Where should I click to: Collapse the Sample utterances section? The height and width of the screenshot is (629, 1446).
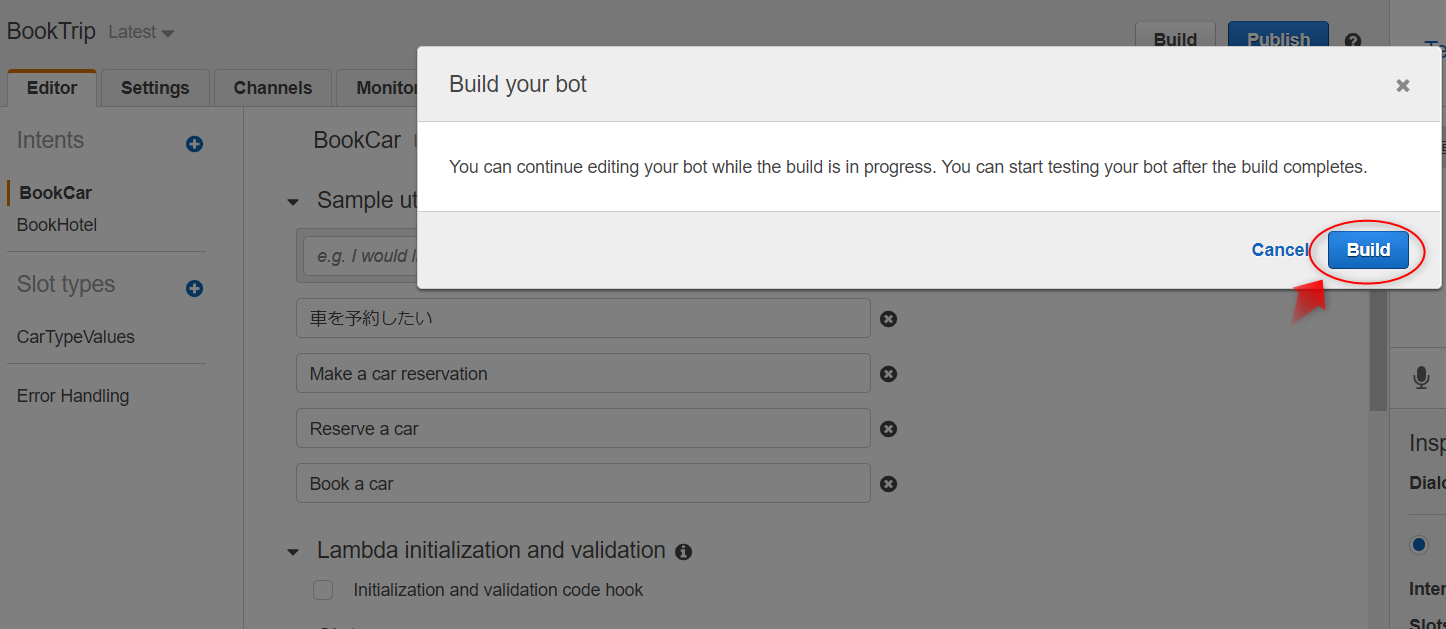[x=293, y=202]
